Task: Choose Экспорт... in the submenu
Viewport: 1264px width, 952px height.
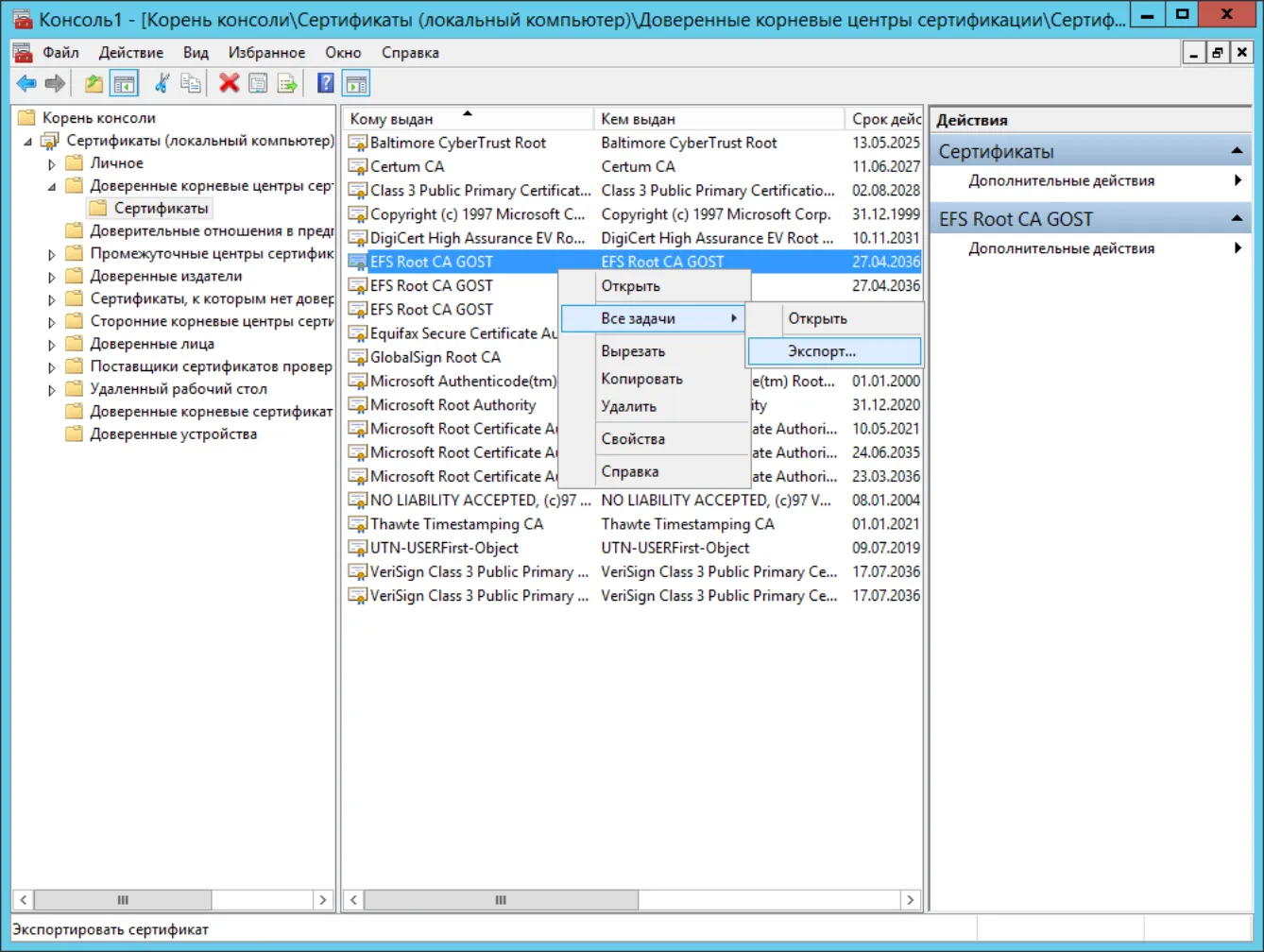Action: click(x=834, y=351)
